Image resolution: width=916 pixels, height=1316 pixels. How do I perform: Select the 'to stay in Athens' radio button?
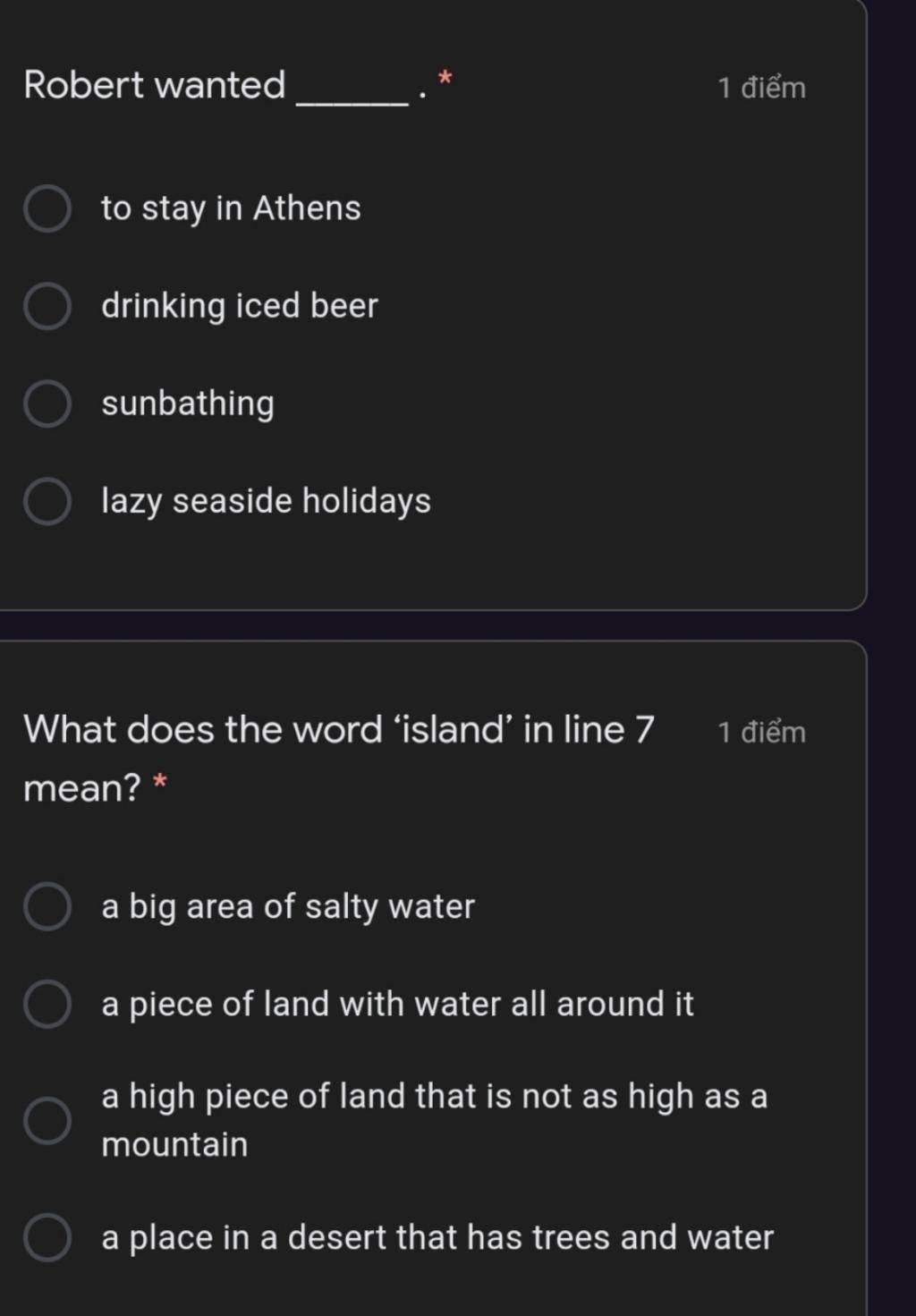[47, 209]
